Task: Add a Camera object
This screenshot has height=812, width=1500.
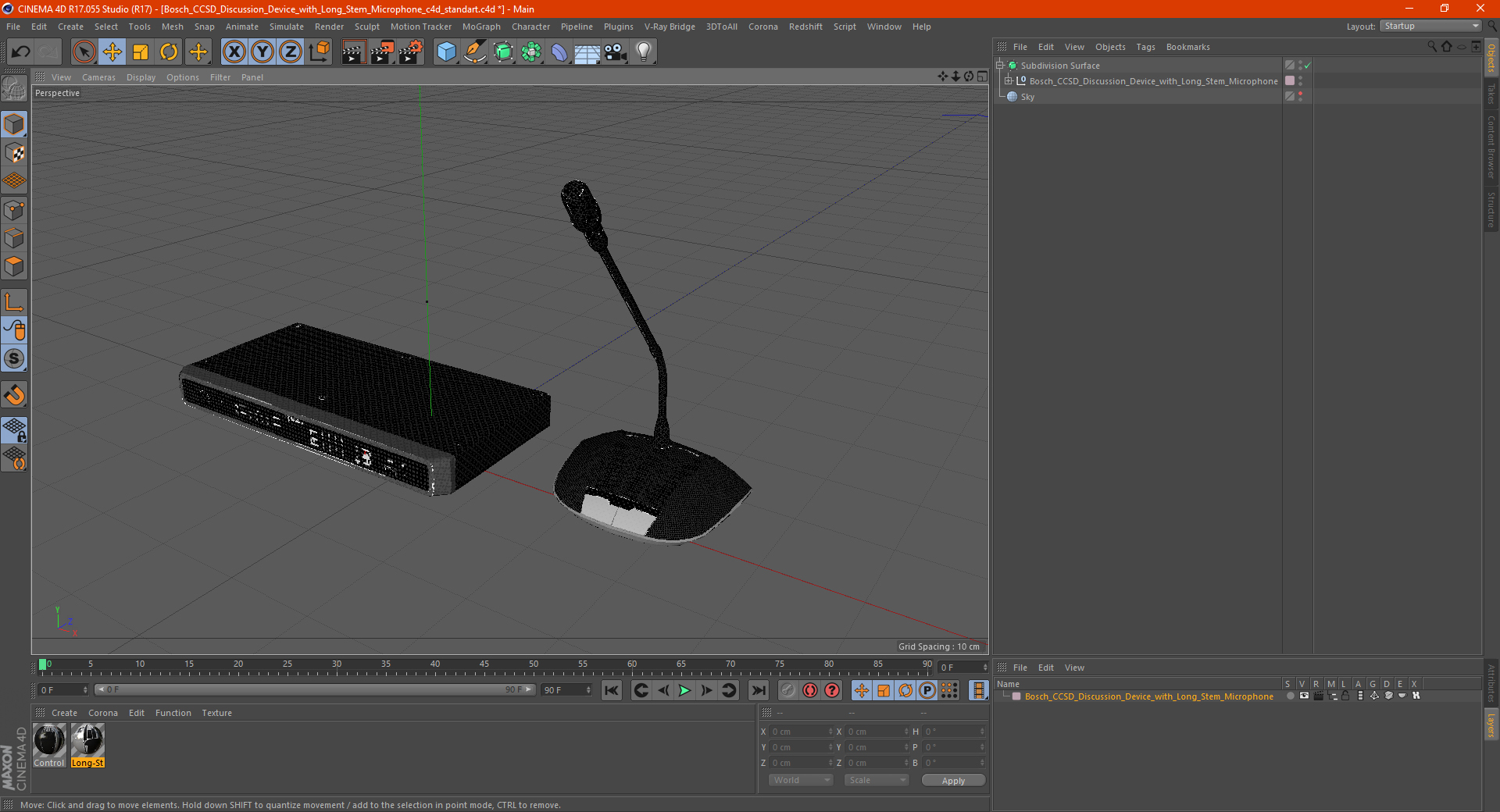Action: pos(616,52)
